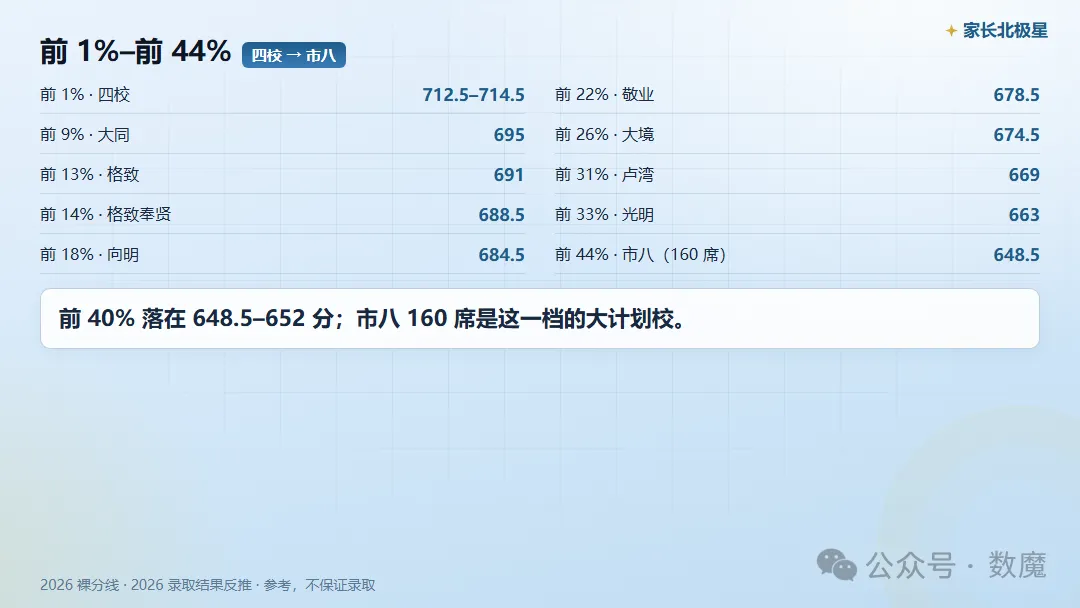Click the star icon beside 家长北极星
1080x608 pixels.
951,30
